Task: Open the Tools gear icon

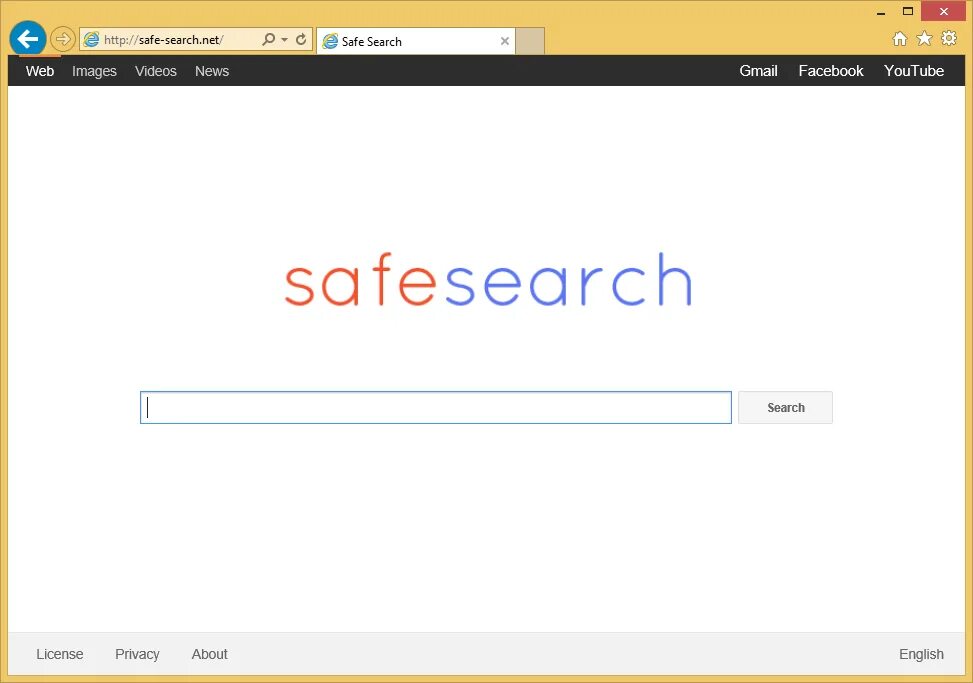Action: [949, 38]
